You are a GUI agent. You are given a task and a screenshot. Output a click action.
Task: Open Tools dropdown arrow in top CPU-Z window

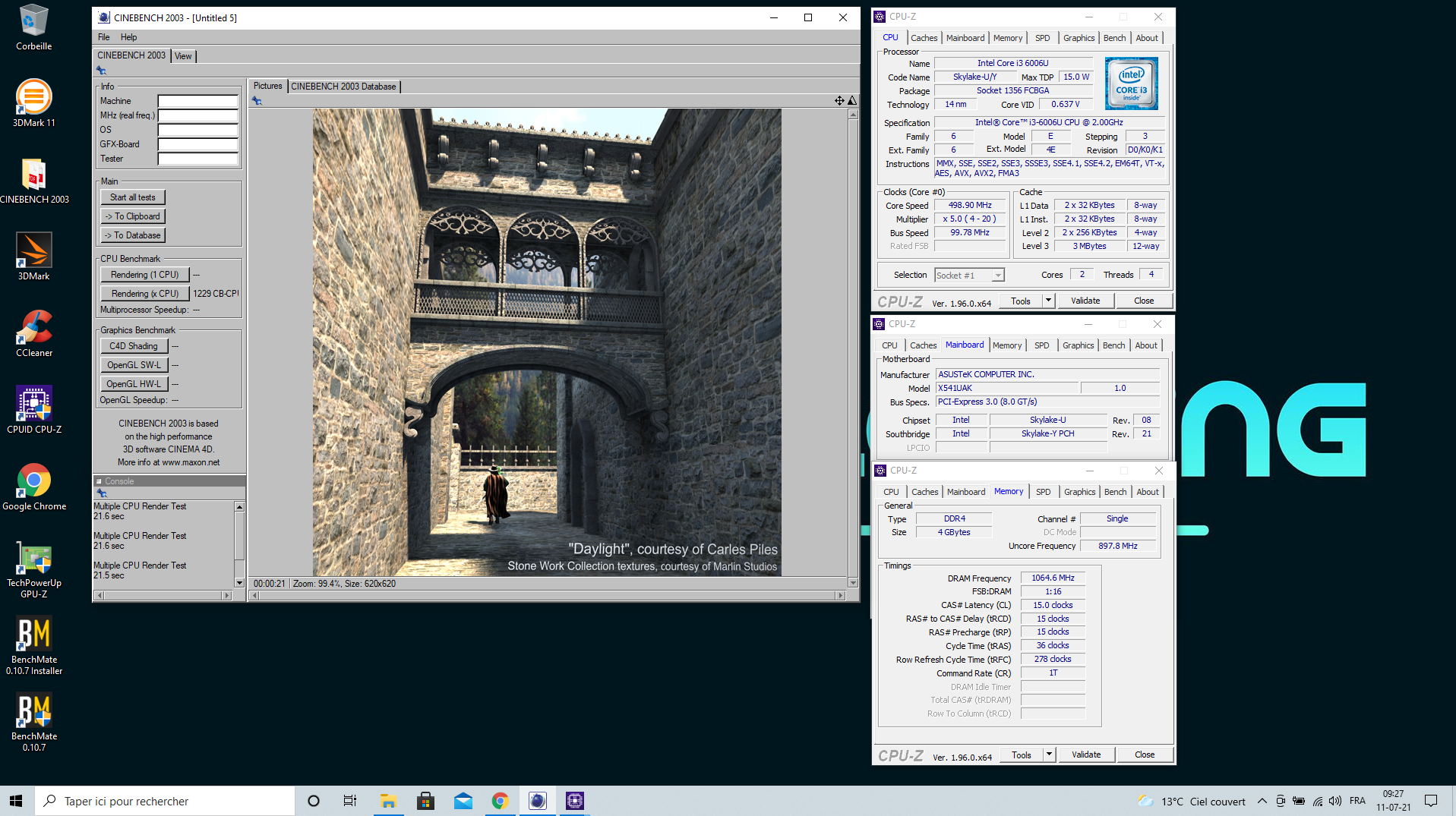pos(1048,301)
